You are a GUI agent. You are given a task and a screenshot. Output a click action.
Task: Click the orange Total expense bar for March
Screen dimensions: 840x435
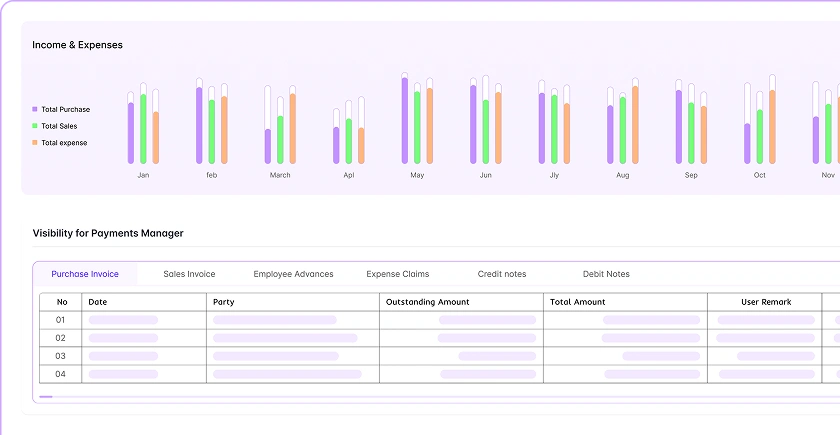pos(292,129)
